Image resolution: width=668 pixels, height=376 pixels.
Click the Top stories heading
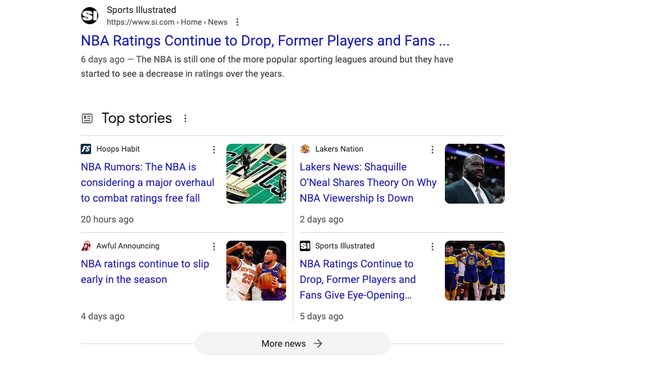pyautogui.click(x=136, y=118)
